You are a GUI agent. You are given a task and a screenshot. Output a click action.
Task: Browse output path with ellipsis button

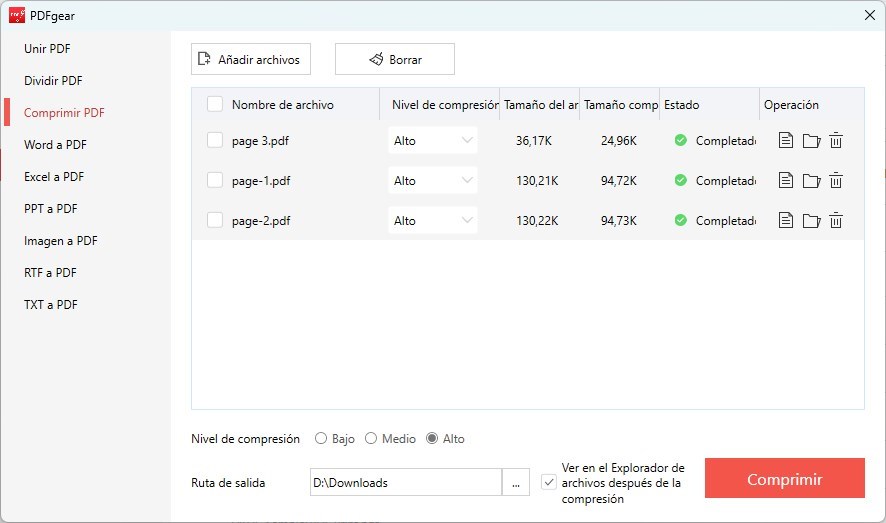click(x=515, y=482)
